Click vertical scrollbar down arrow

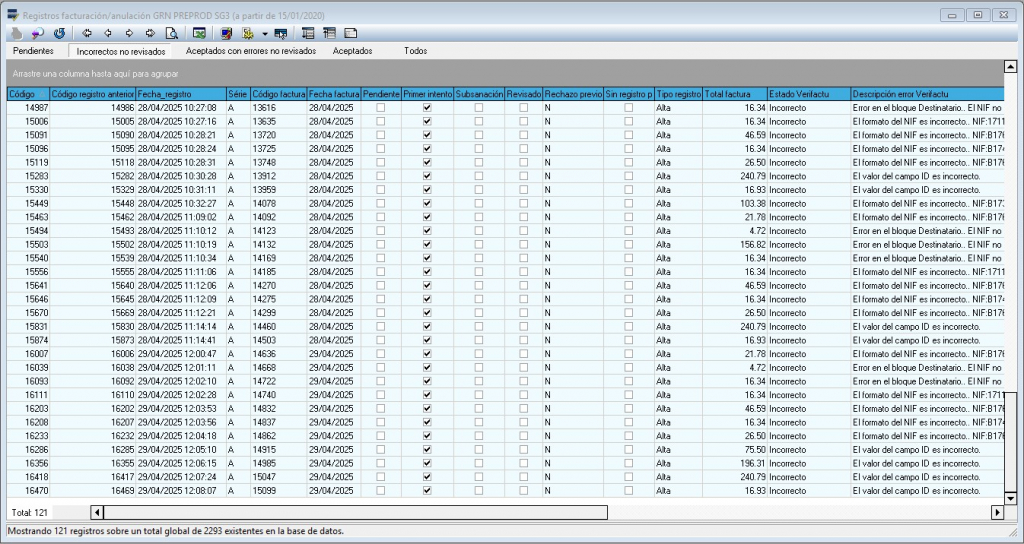tap(1010, 498)
